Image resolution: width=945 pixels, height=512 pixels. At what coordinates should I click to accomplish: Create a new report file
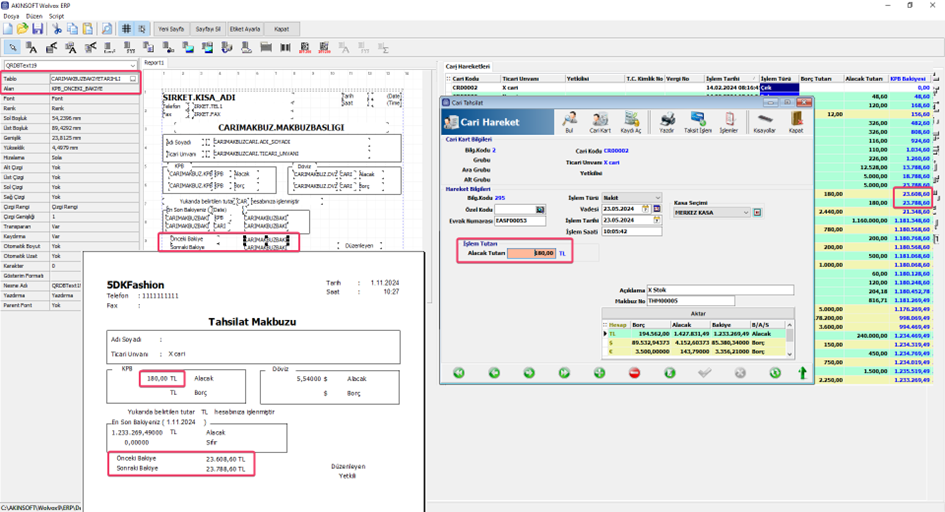(x=8, y=29)
